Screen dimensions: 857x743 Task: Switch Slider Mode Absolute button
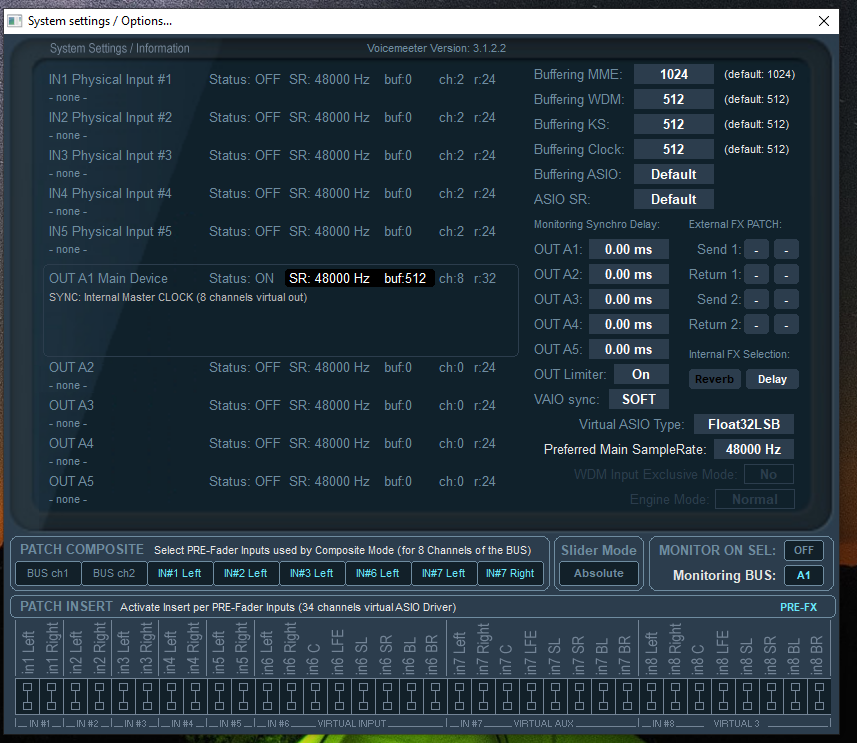[598, 574]
